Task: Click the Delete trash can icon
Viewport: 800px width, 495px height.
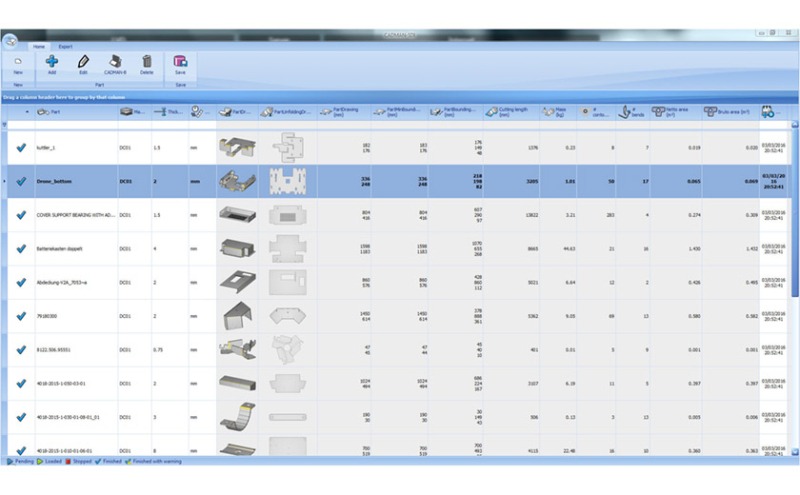Action: click(x=147, y=64)
